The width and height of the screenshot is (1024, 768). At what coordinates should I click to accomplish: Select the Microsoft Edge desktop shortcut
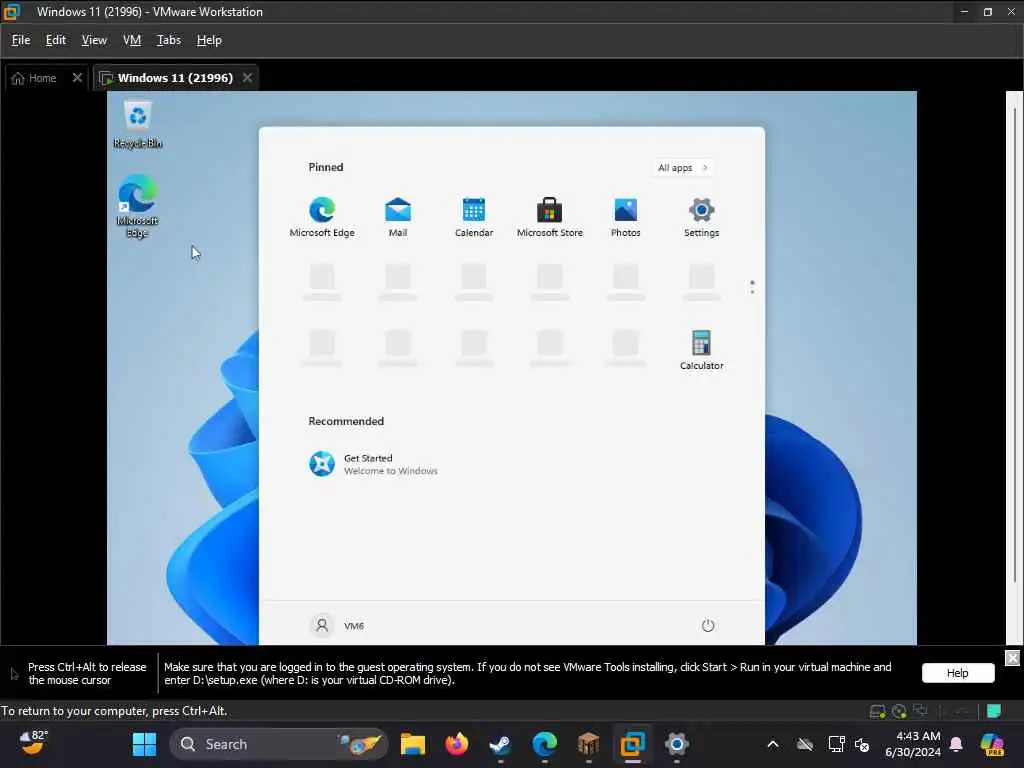137,206
